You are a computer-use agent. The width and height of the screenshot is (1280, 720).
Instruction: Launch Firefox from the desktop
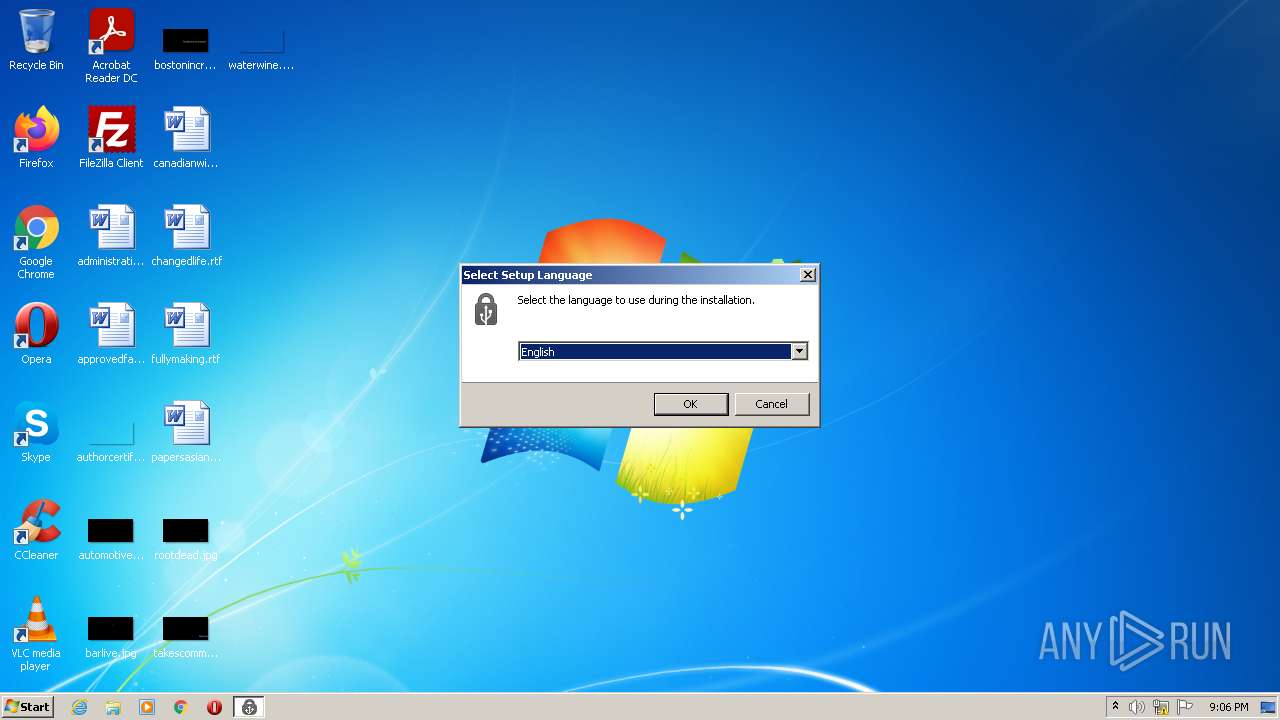36,138
